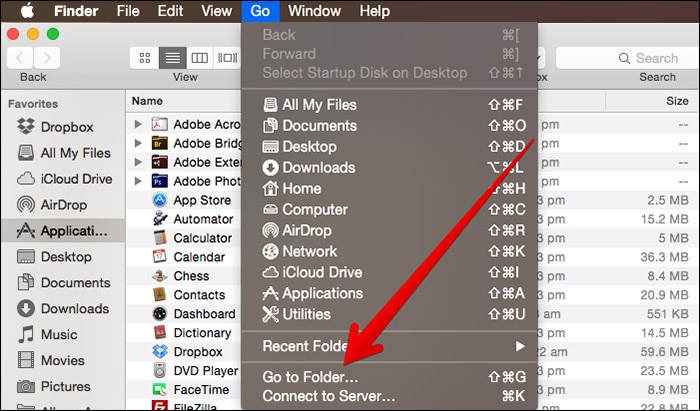Choose Applications from the Go menu
Screen dimensions: 700x411
[389, 294]
